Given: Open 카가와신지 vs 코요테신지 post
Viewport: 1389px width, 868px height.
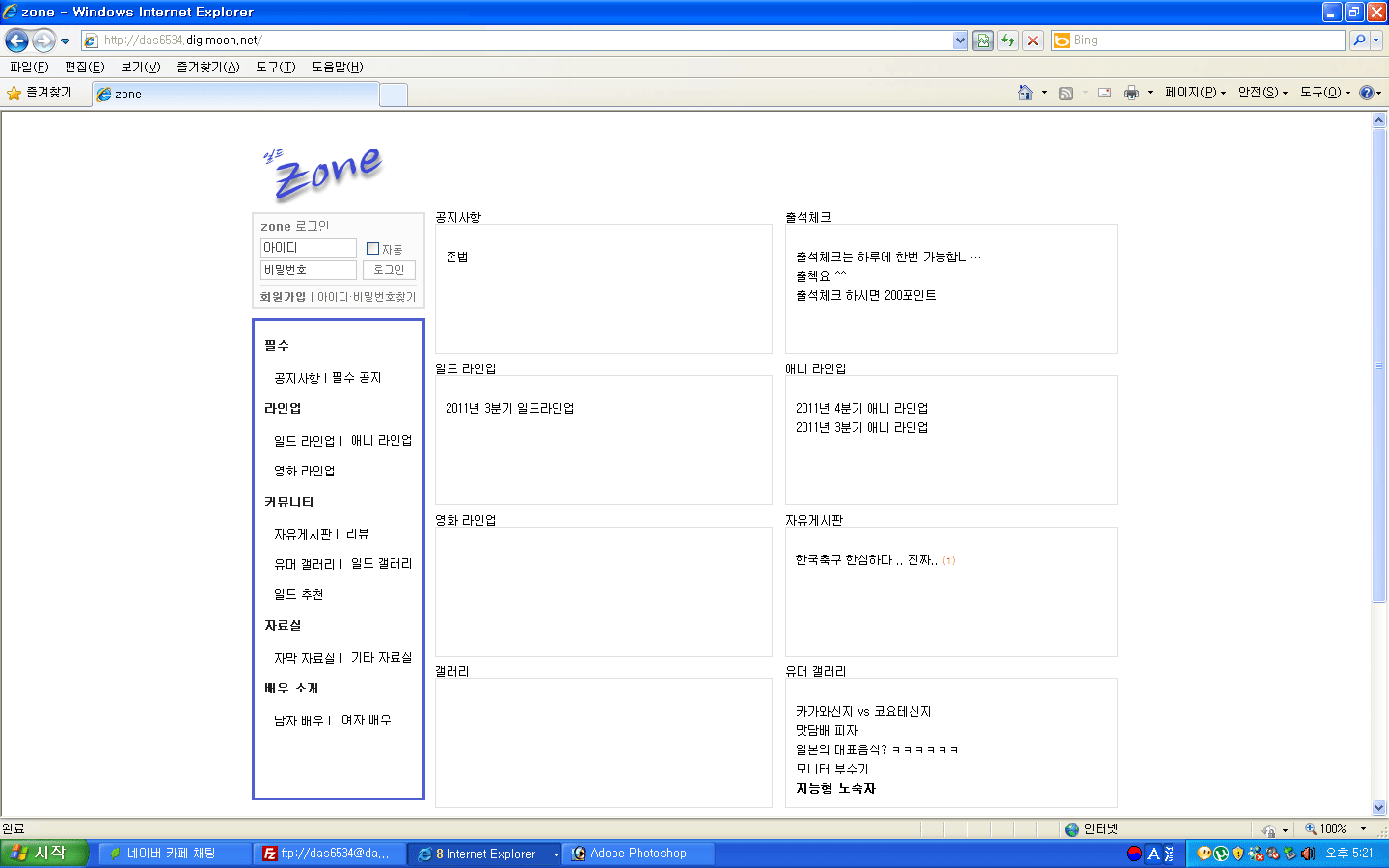Looking at the screenshot, I should [863, 712].
